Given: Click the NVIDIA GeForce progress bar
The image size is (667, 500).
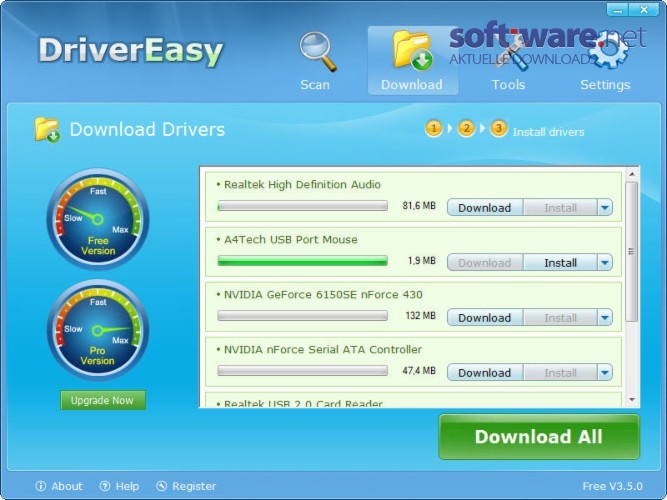Looking at the screenshot, I should [302, 315].
